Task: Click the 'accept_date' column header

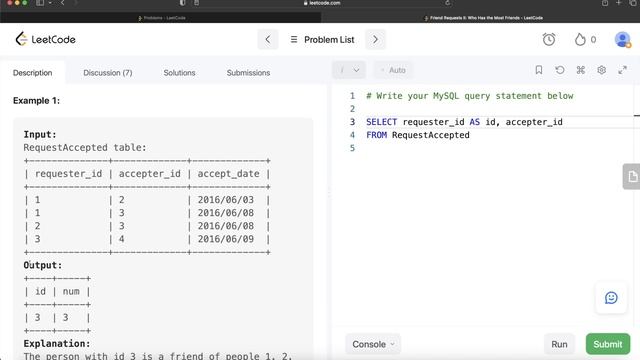Action: pos(229,174)
